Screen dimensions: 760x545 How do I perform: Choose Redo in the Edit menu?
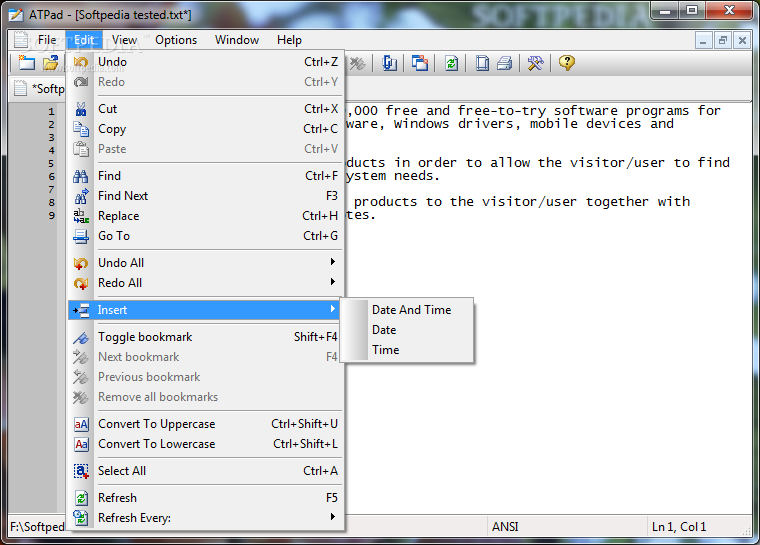pyautogui.click(x=206, y=82)
